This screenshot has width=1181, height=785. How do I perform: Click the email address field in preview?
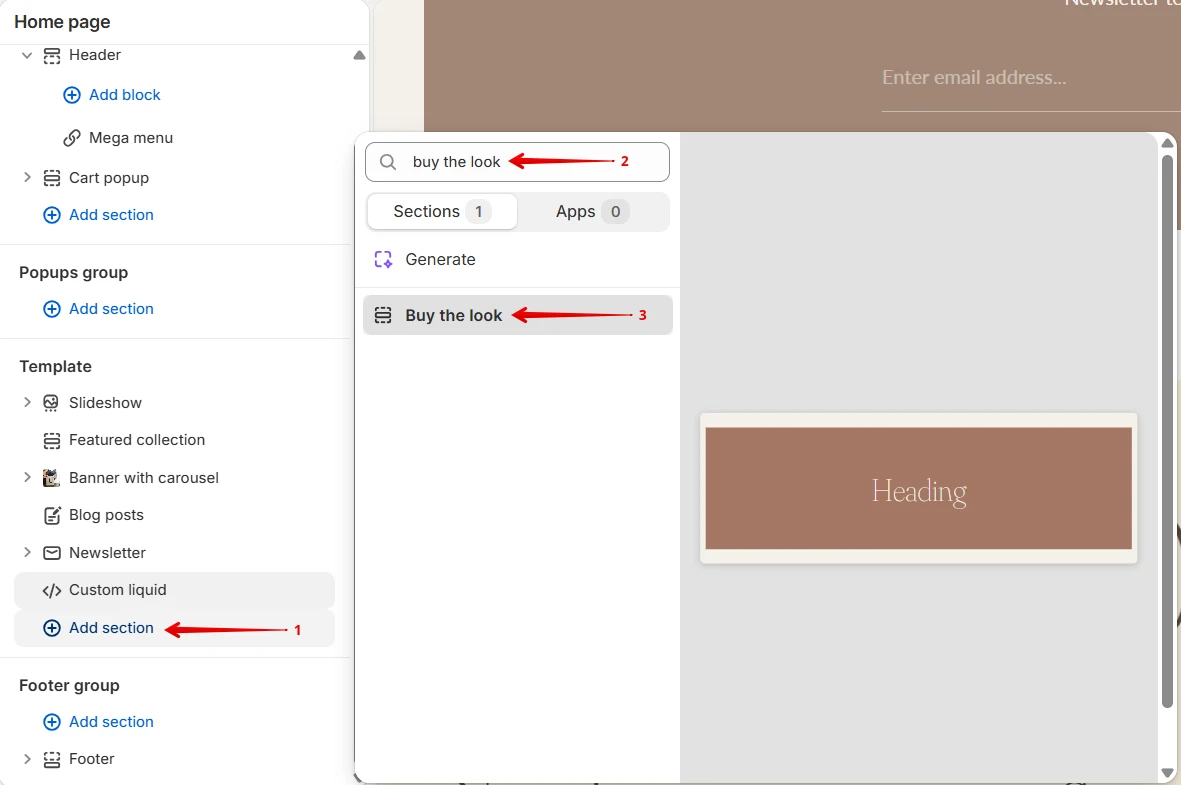(x=1030, y=78)
